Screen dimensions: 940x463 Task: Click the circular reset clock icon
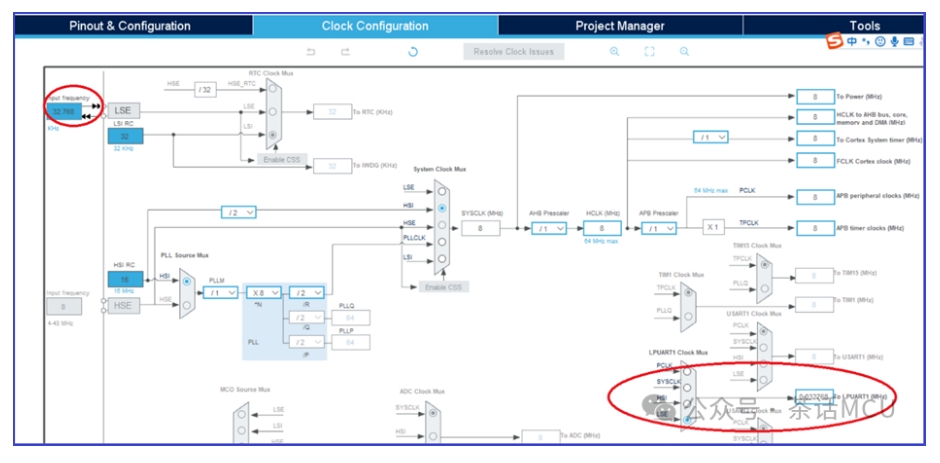pos(413,51)
